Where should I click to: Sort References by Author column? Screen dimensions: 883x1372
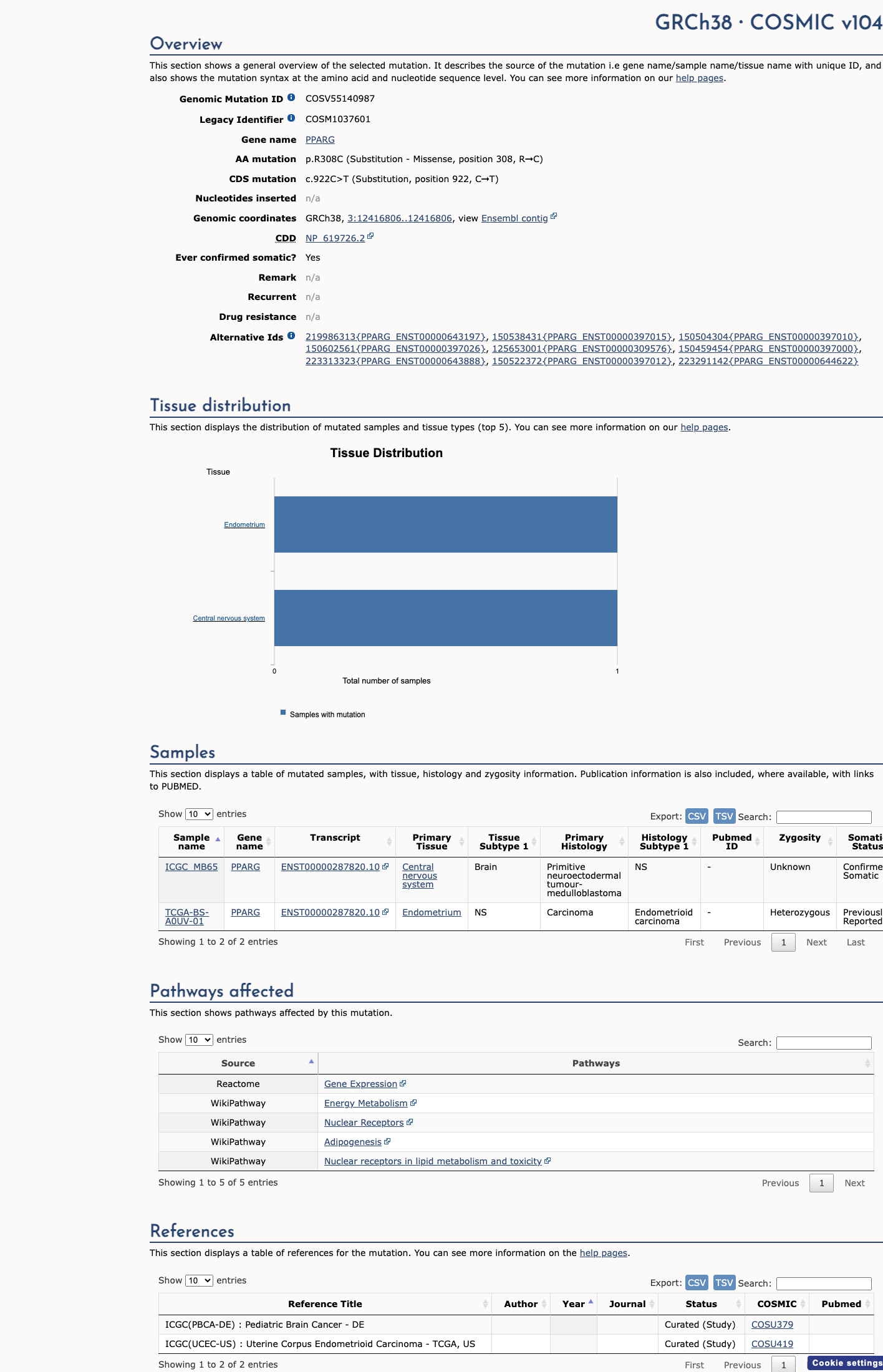click(521, 1304)
